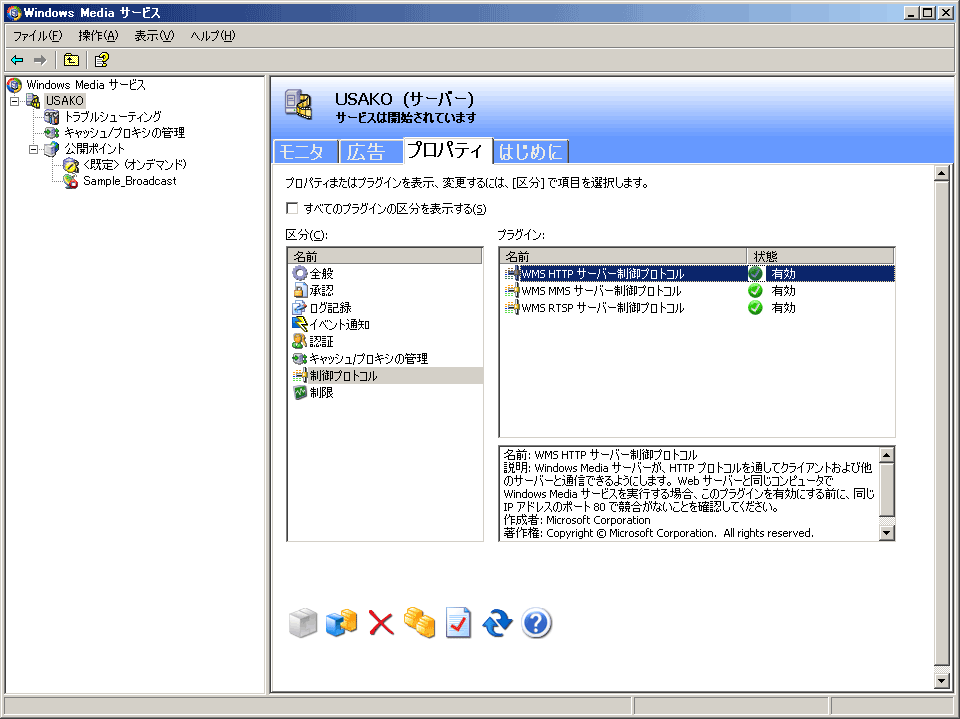The width and height of the screenshot is (960, 719).
Task: Select Windows Media サービス root tree label
Action: coord(86,85)
